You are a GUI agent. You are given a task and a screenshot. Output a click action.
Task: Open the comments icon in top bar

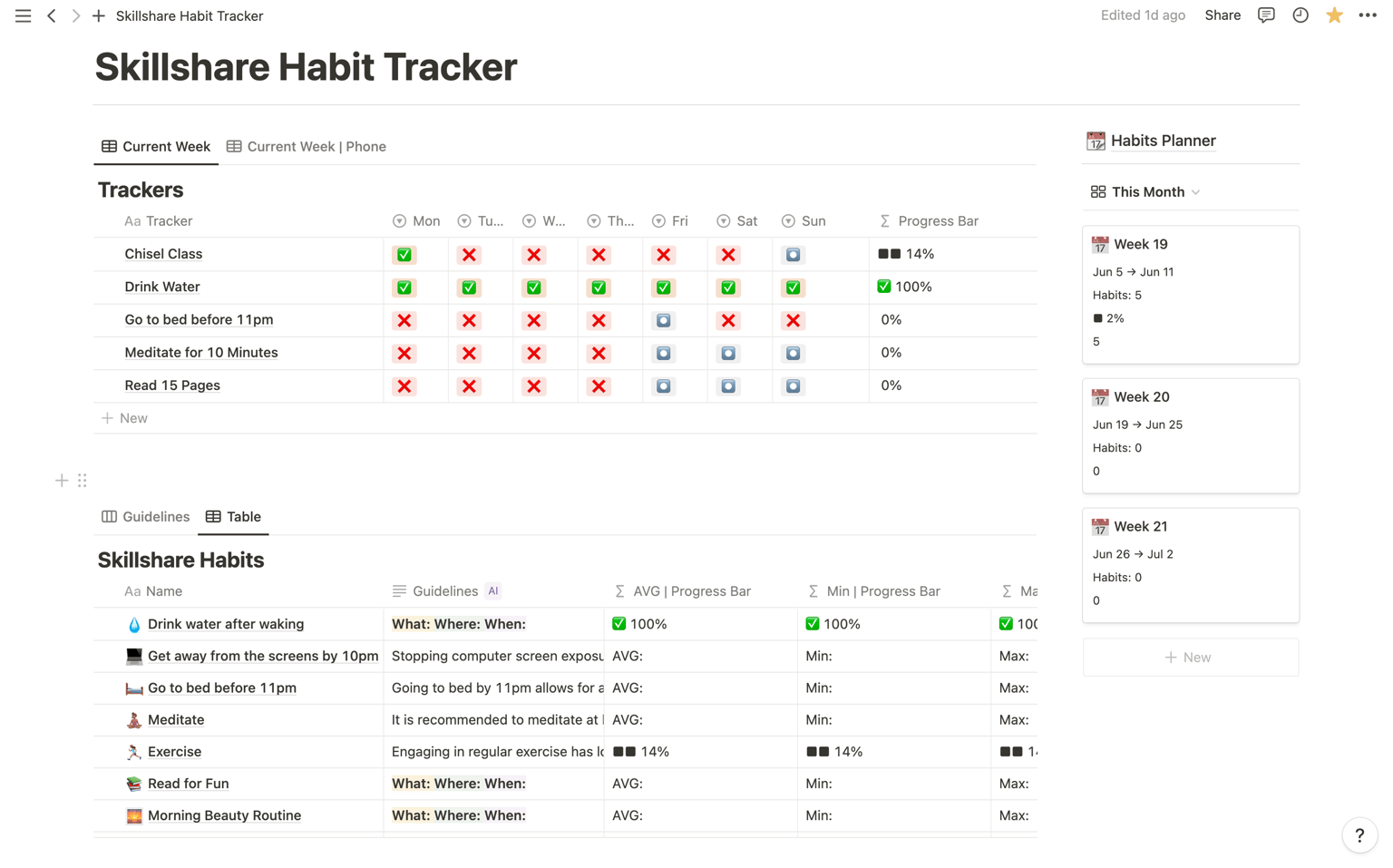coord(1266,15)
